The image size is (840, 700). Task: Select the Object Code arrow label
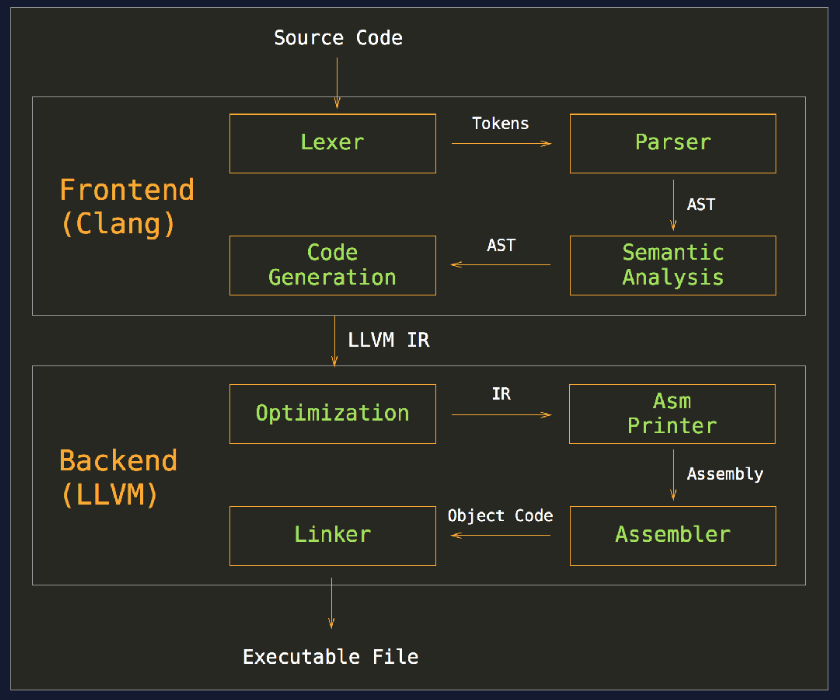click(x=500, y=516)
